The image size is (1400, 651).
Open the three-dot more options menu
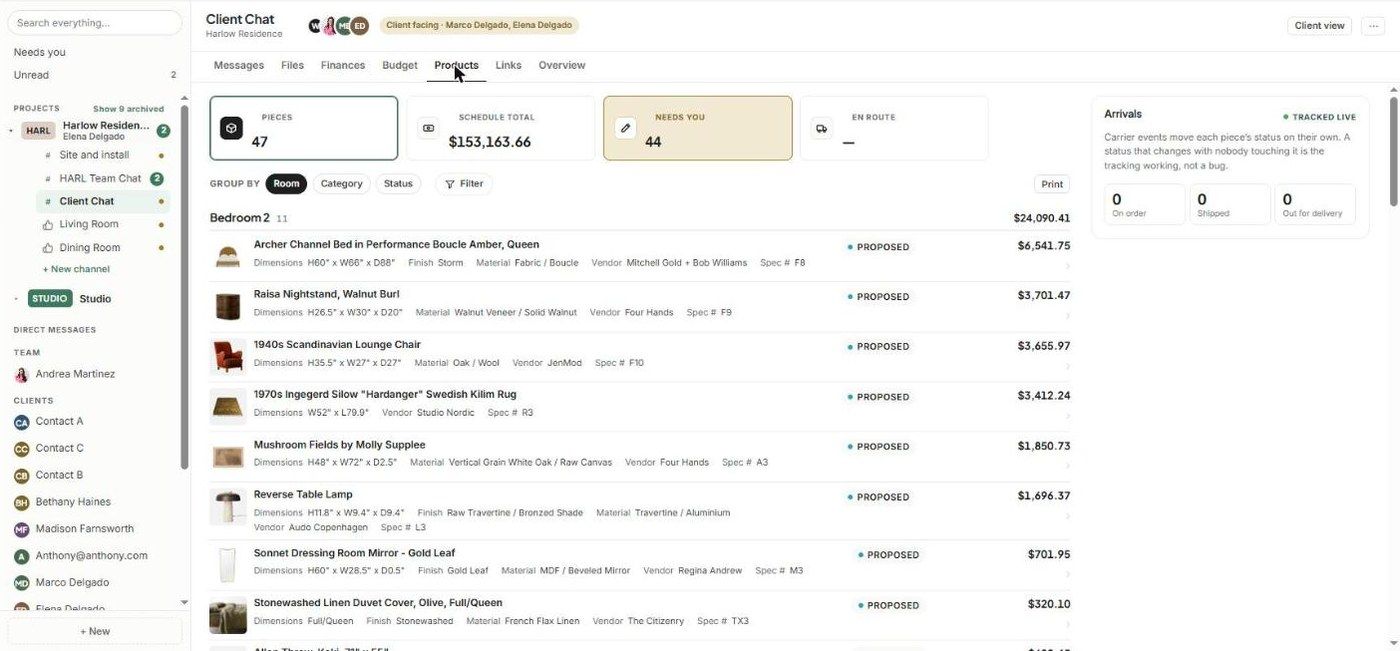[x=1372, y=26]
